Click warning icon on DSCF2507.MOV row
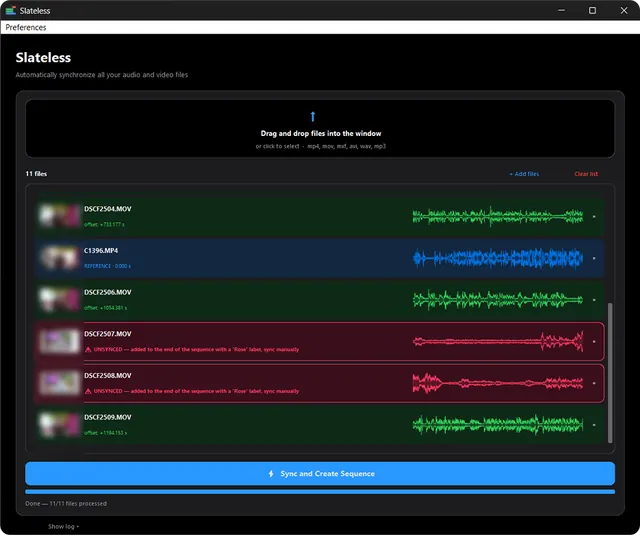This screenshot has width=640, height=535. click(x=88, y=349)
